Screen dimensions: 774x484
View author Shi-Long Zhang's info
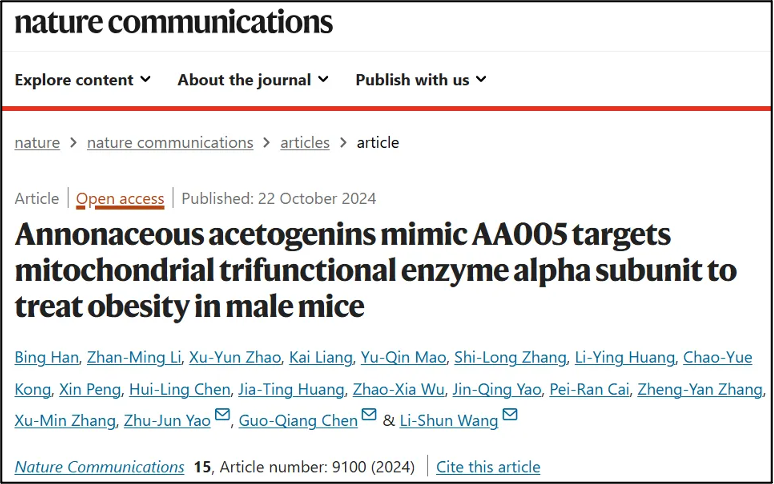tap(512, 358)
